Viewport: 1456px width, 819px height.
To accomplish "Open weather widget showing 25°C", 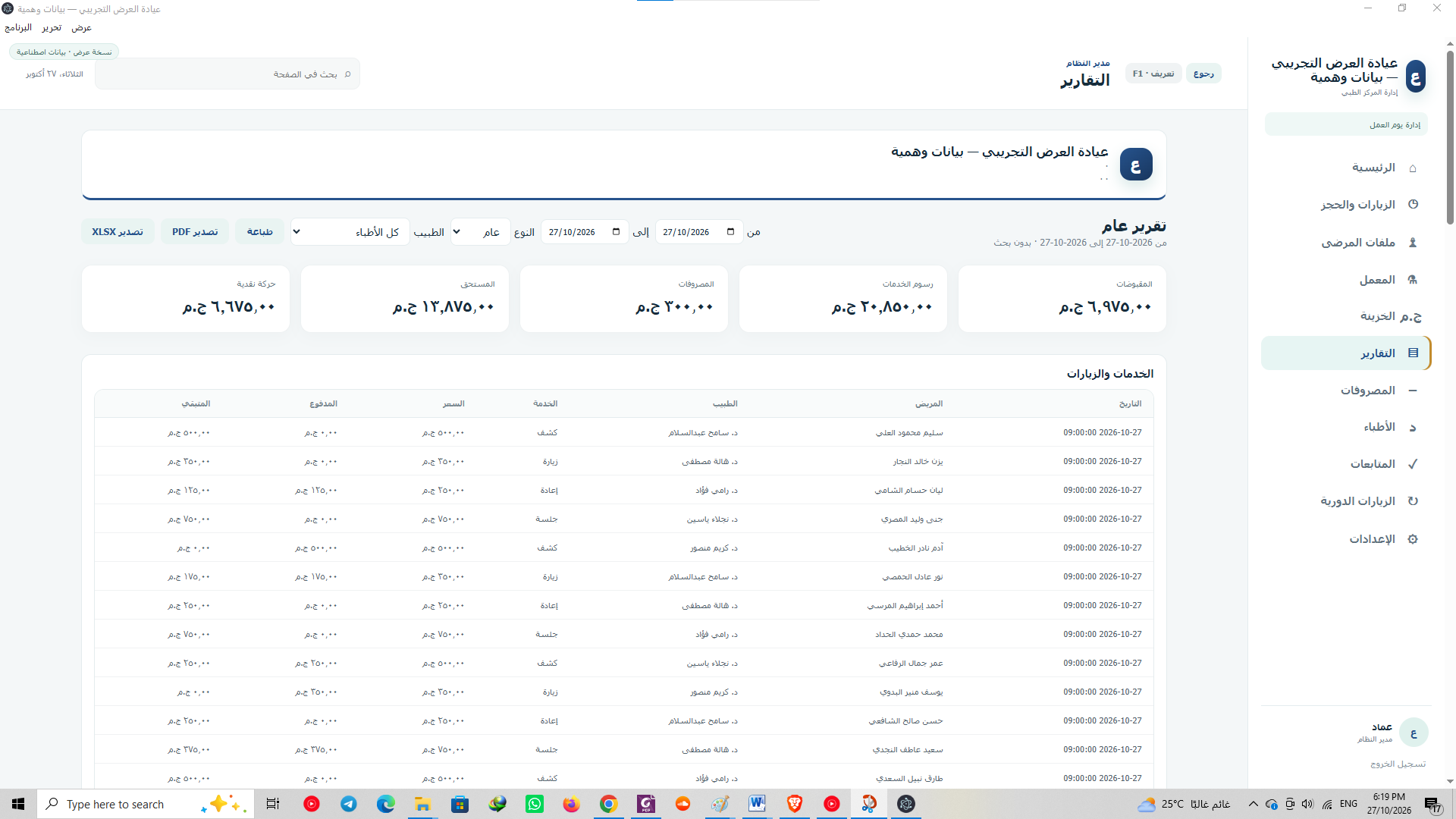I will pos(1183,804).
